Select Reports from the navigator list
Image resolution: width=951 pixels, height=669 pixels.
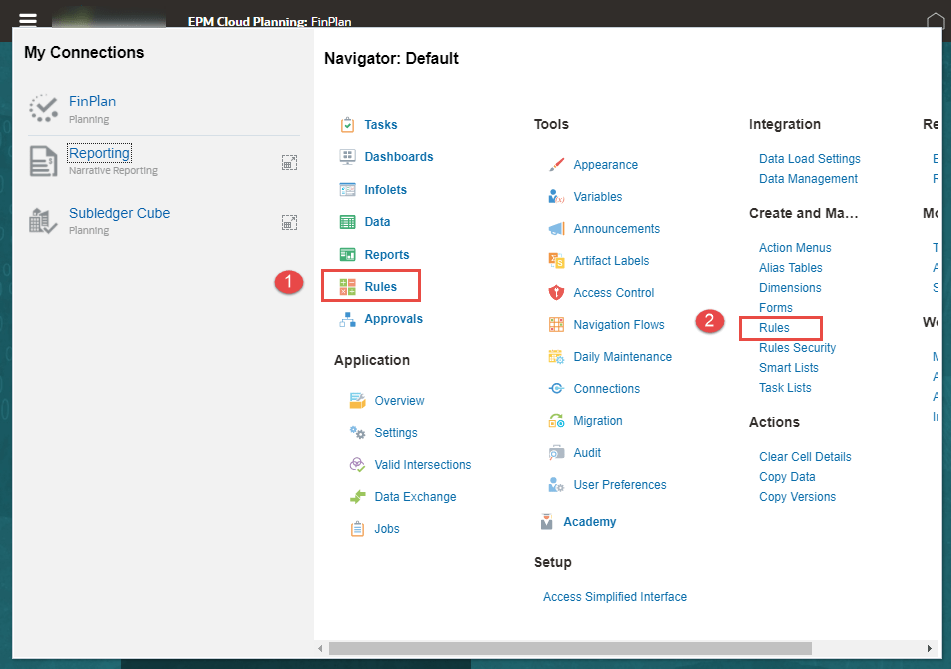(386, 255)
